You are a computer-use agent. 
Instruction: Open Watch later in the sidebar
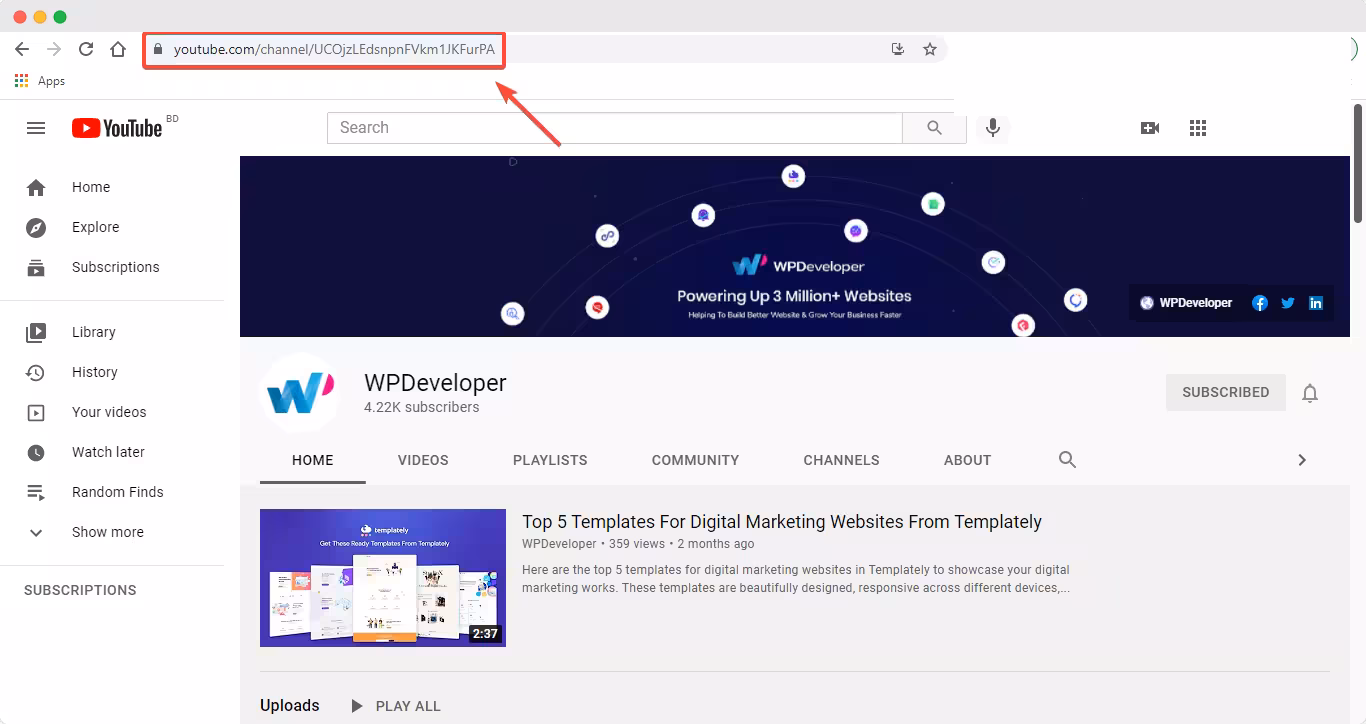(x=112, y=452)
